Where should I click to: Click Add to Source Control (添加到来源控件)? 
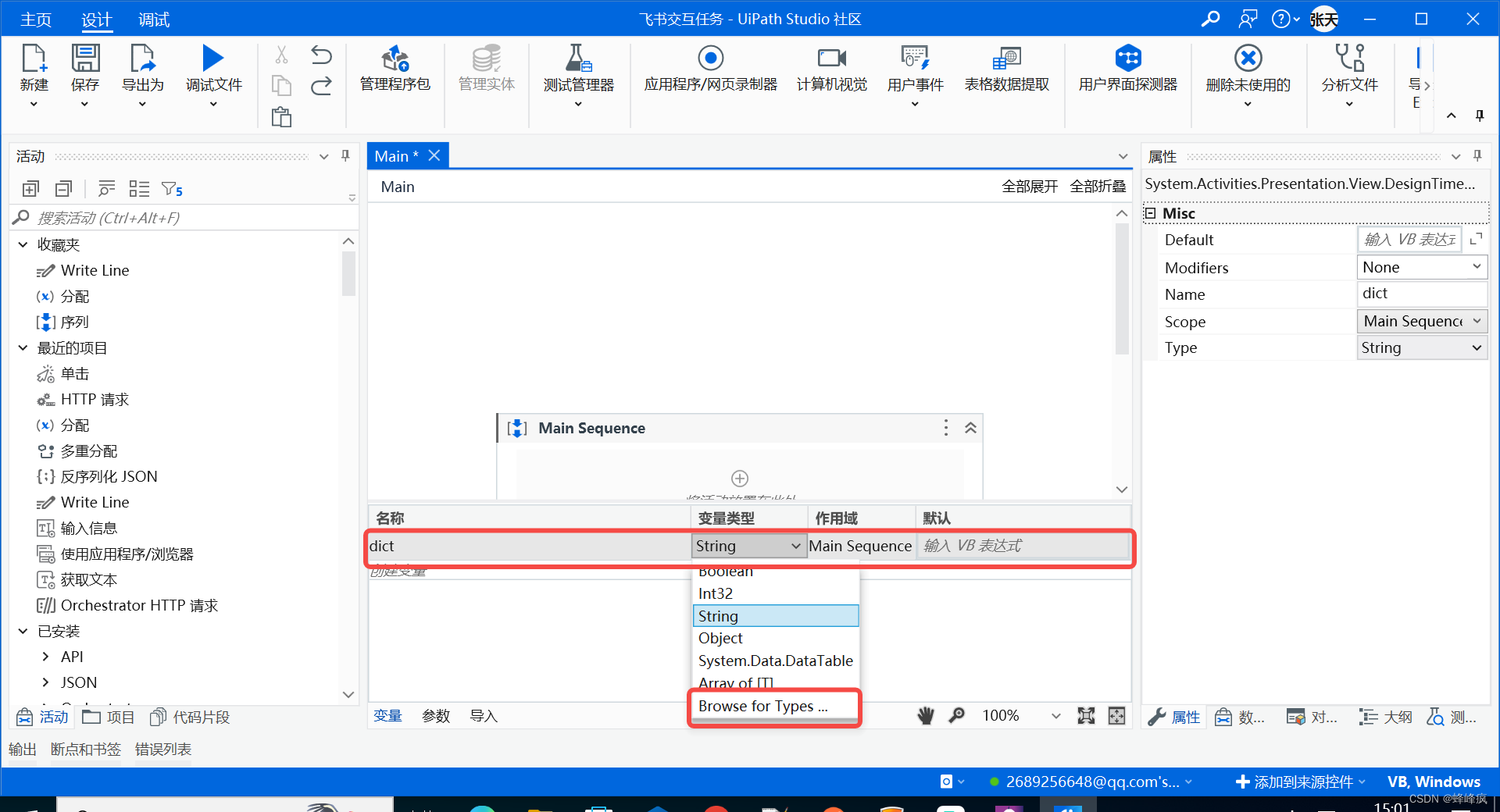click(x=1301, y=782)
